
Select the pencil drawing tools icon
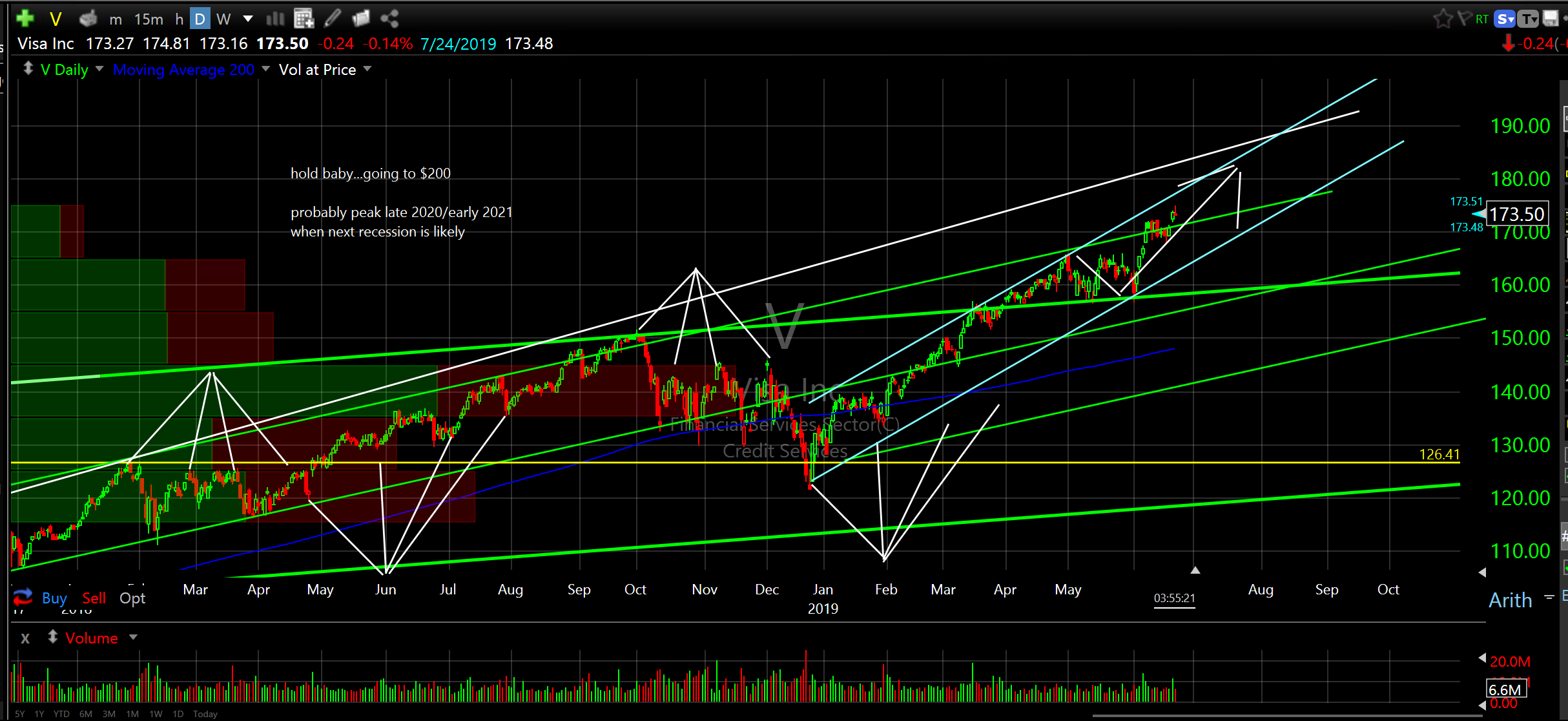click(x=333, y=19)
